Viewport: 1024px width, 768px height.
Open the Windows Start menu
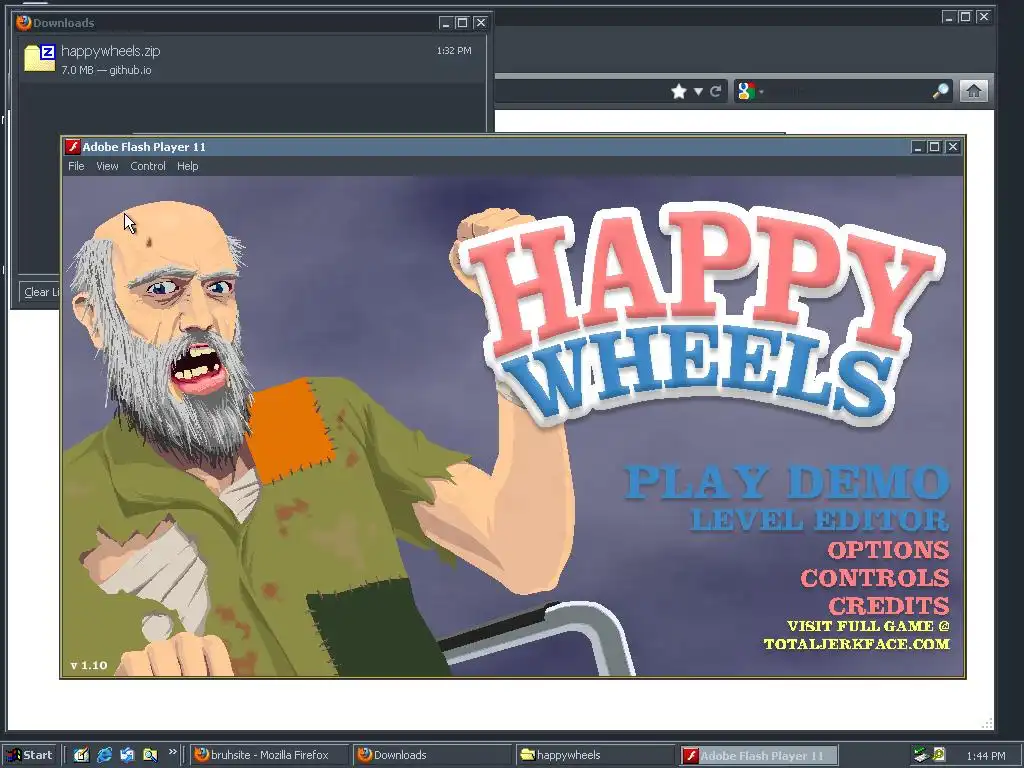click(29, 755)
